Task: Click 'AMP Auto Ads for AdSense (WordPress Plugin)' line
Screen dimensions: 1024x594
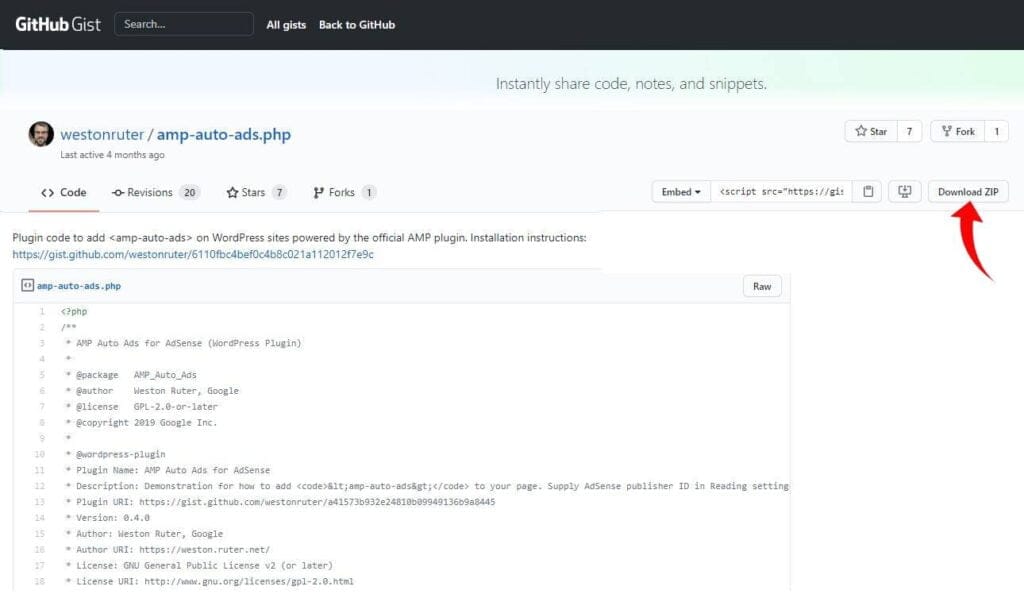Action: [184, 343]
